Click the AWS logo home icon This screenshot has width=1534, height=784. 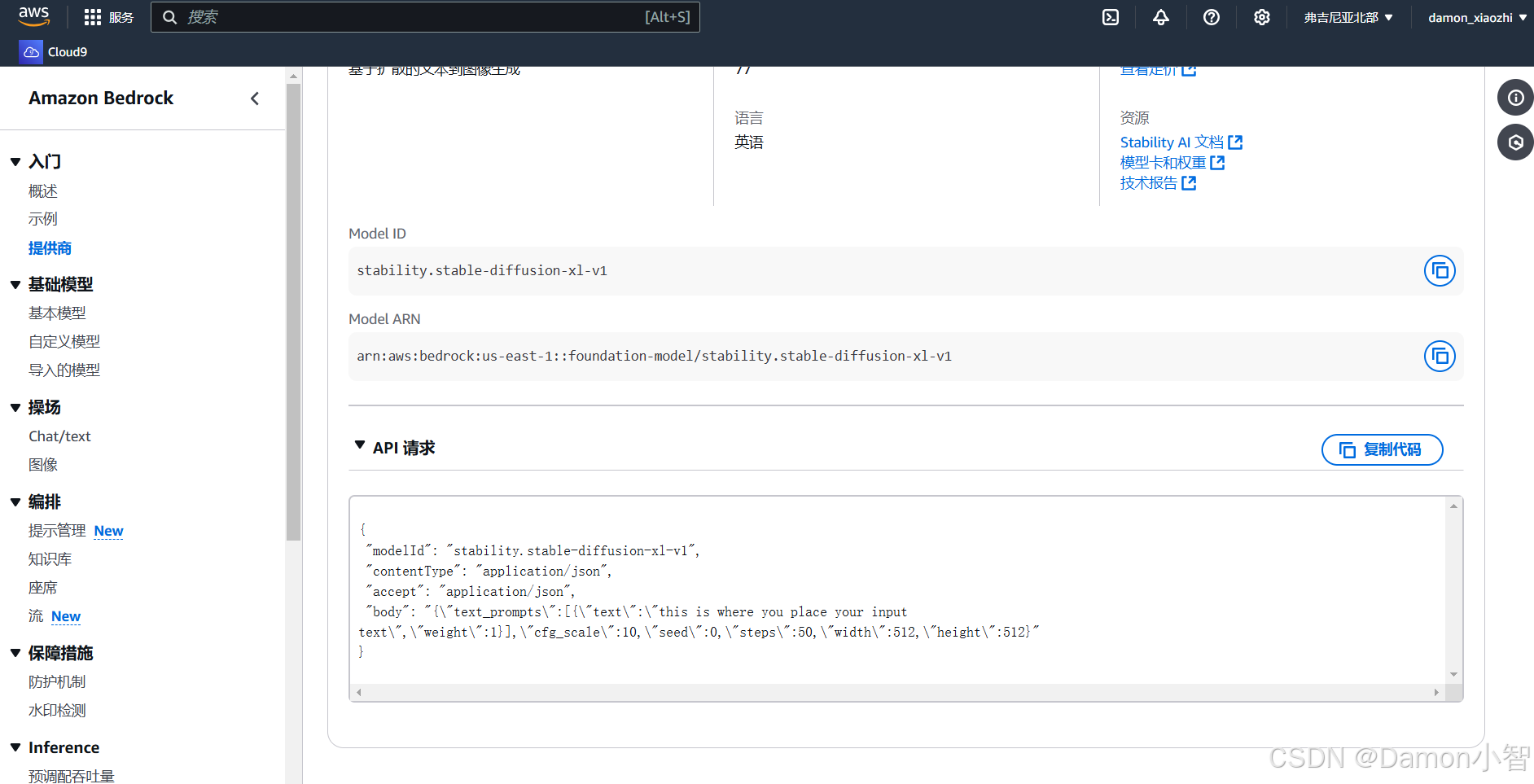33,16
